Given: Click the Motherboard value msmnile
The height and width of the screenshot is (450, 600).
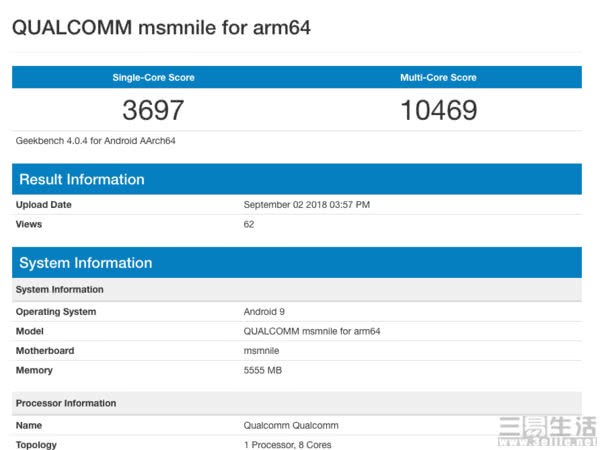Looking at the screenshot, I should click(x=263, y=351).
